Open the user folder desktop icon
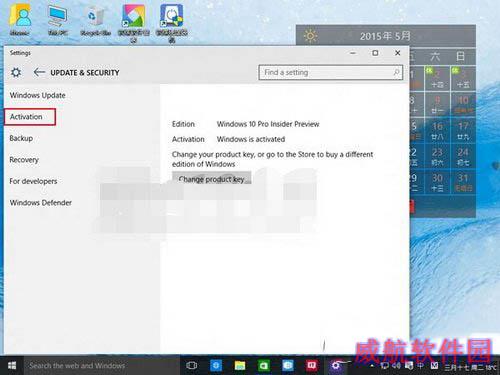Viewport: 500px width, 375px height. (x=20, y=20)
